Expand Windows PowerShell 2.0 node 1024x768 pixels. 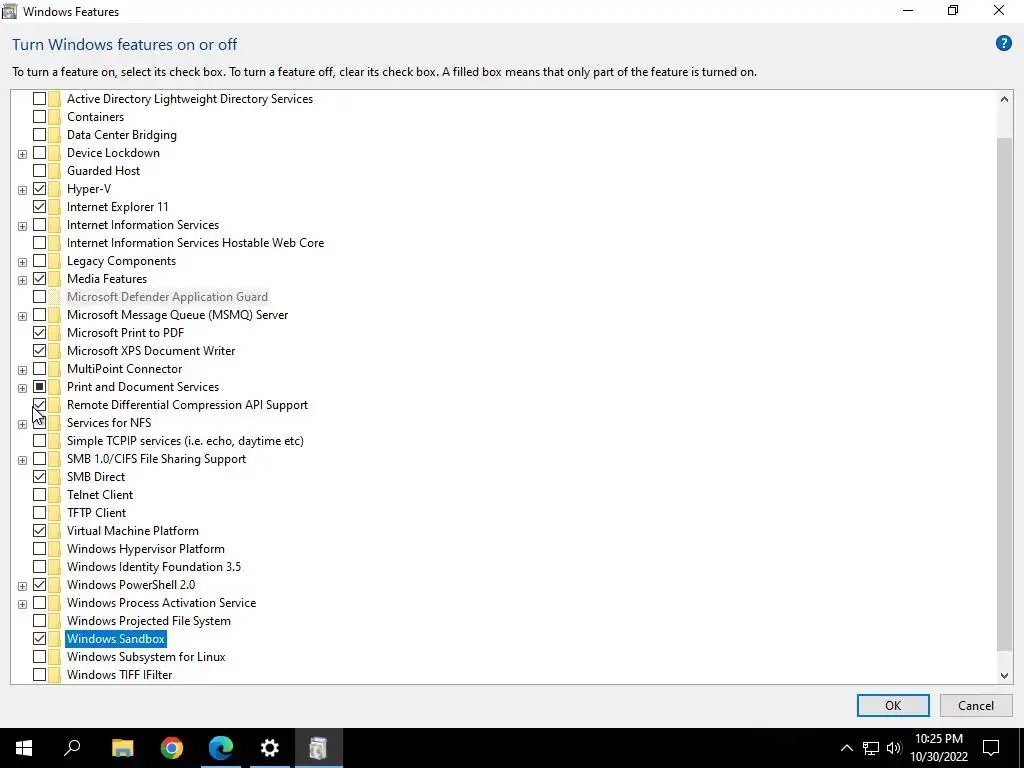[22, 586]
